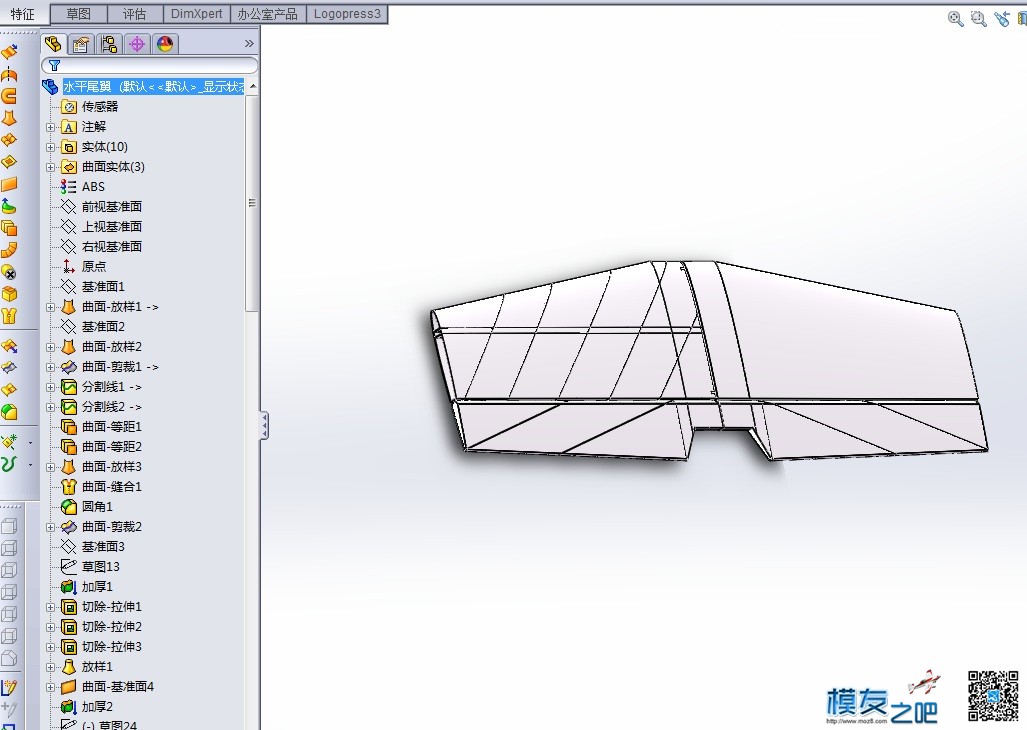Click the Previous View icon
This screenshot has height=730, width=1027.
point(1001,19)
